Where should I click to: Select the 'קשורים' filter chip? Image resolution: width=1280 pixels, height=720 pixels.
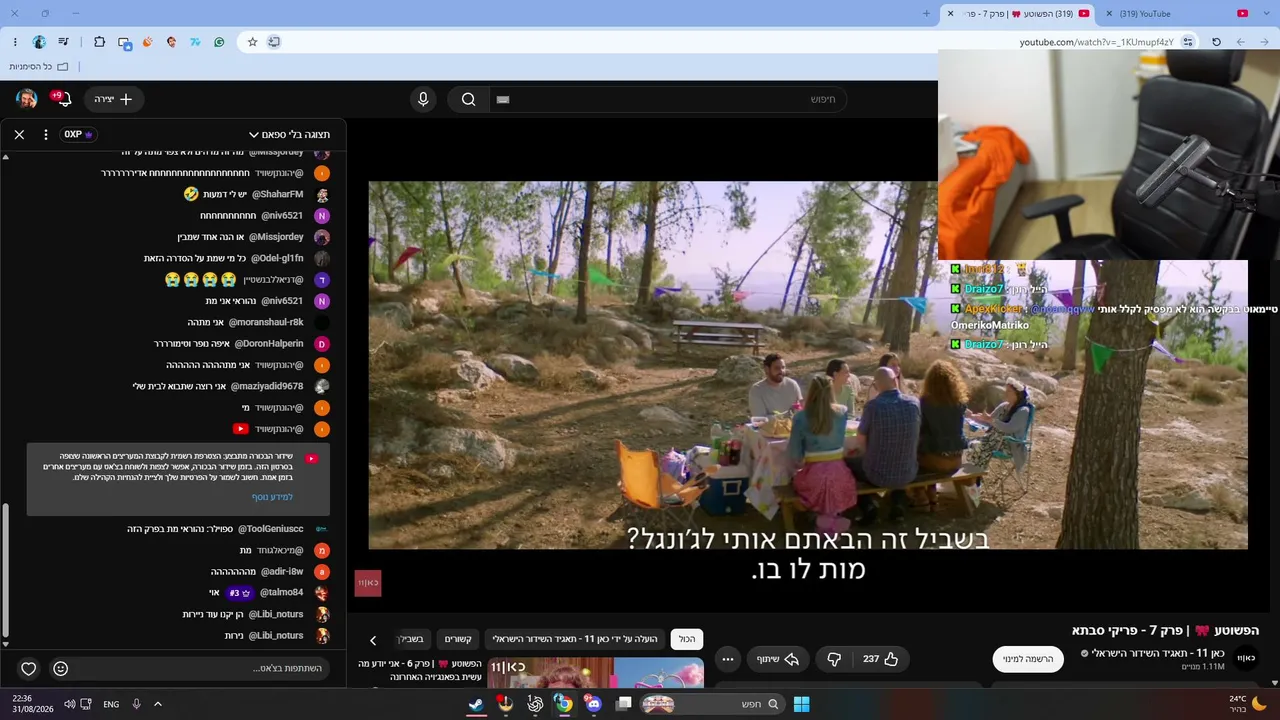[x=458, y=639]
